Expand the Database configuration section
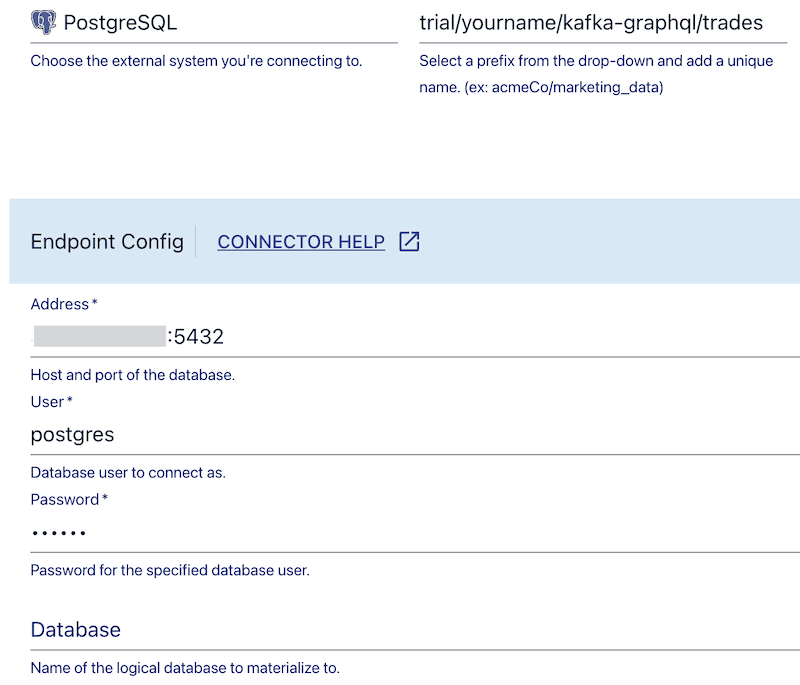The width and height of the screenshot is (800, 685). 76,630
